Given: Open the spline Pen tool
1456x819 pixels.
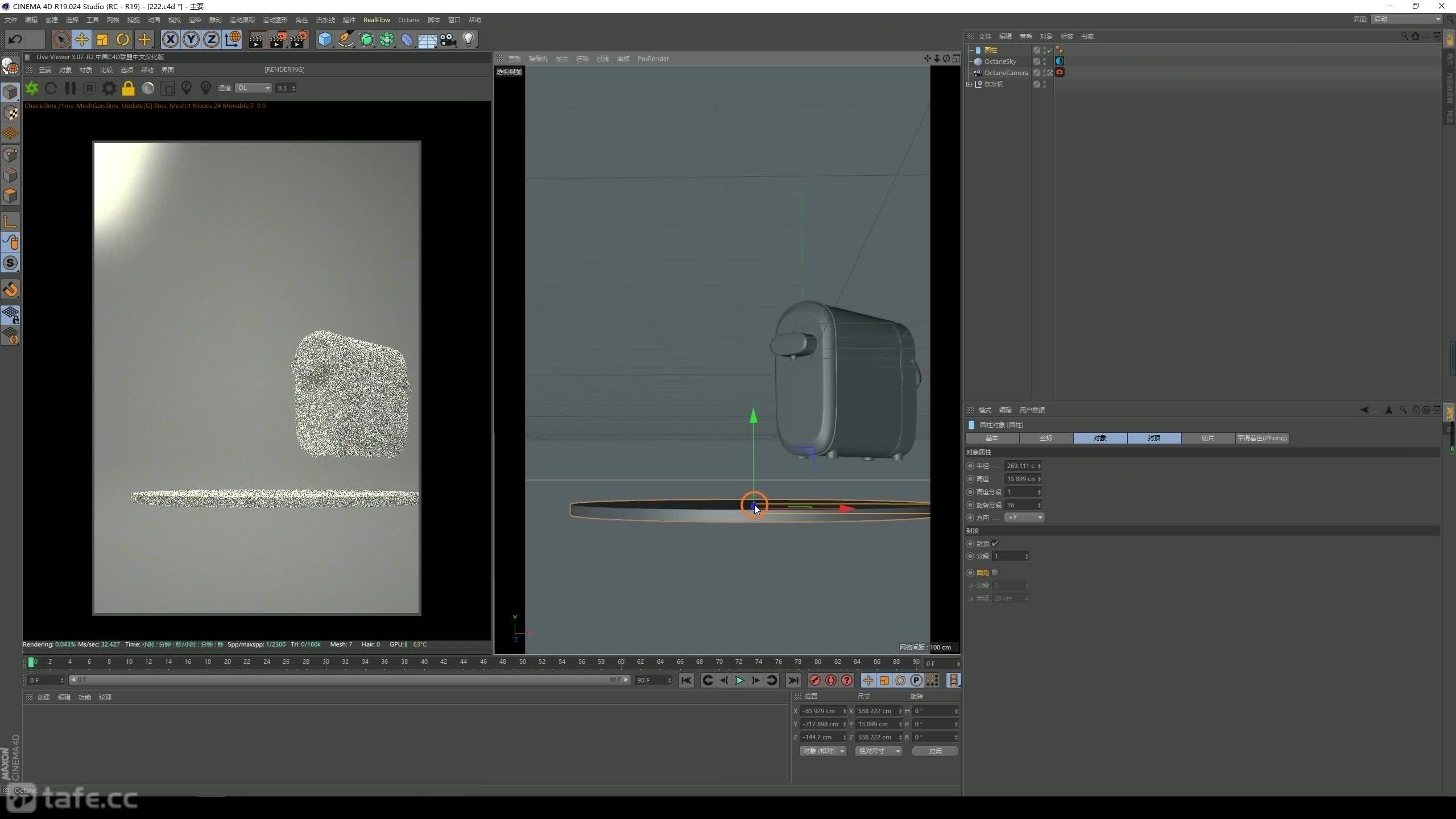Looking at the screenshot, I should point(345,39).
